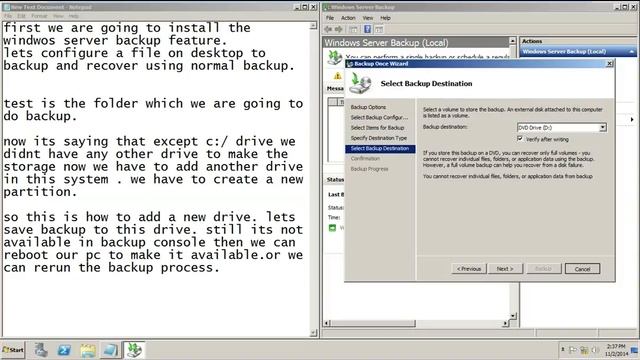This screenshot has height=360, width=640.
Task: Open the Help menu in Windows Server Backup
Action: coord(385,18)
